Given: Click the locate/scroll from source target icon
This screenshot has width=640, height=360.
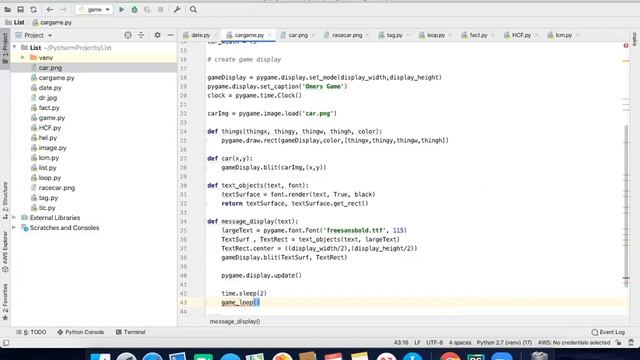Looking at the screenshot, I should coord(128,35).
